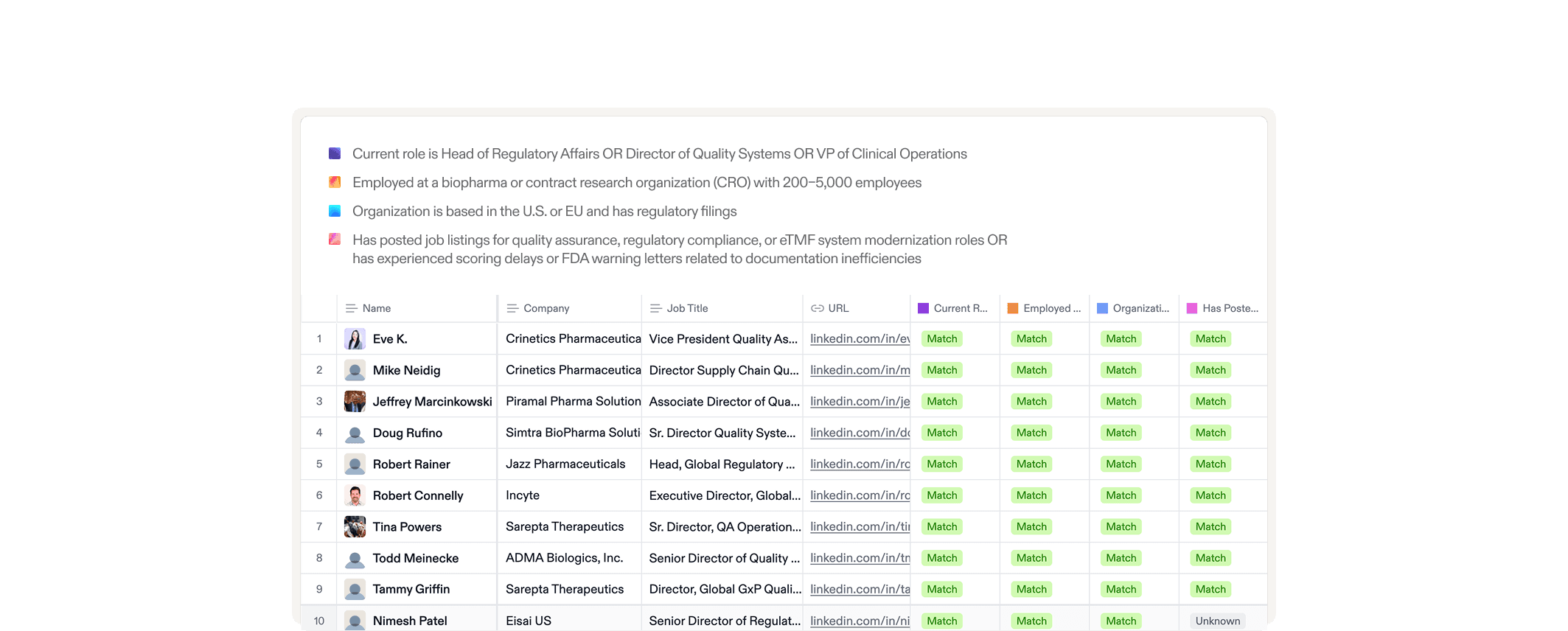Screen dimensions: 1568x631
Task: Click Eve K.'s profile photo
Action: point(355,339)
